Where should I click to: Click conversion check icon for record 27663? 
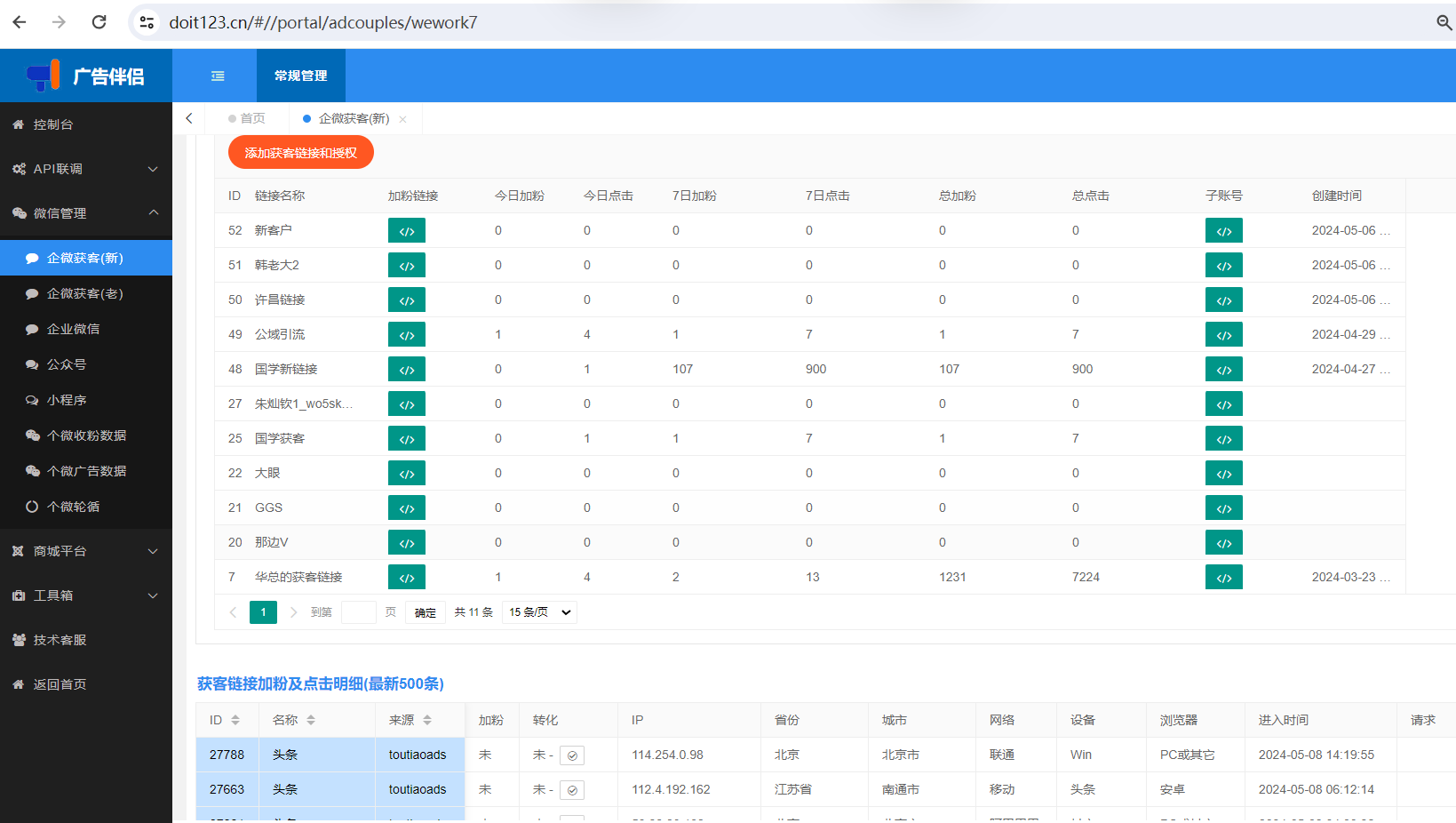[572, 790]
